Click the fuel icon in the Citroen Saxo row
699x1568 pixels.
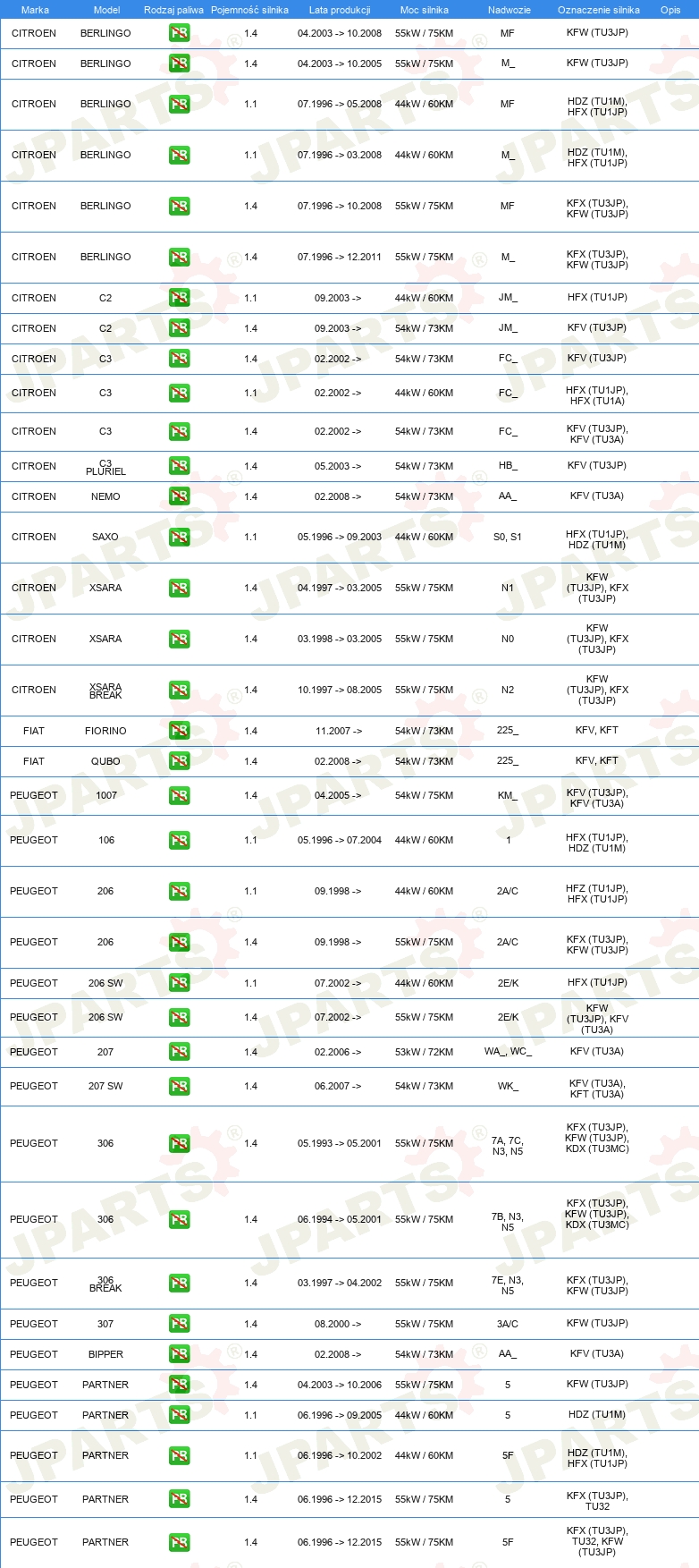[x=179, y=537]
